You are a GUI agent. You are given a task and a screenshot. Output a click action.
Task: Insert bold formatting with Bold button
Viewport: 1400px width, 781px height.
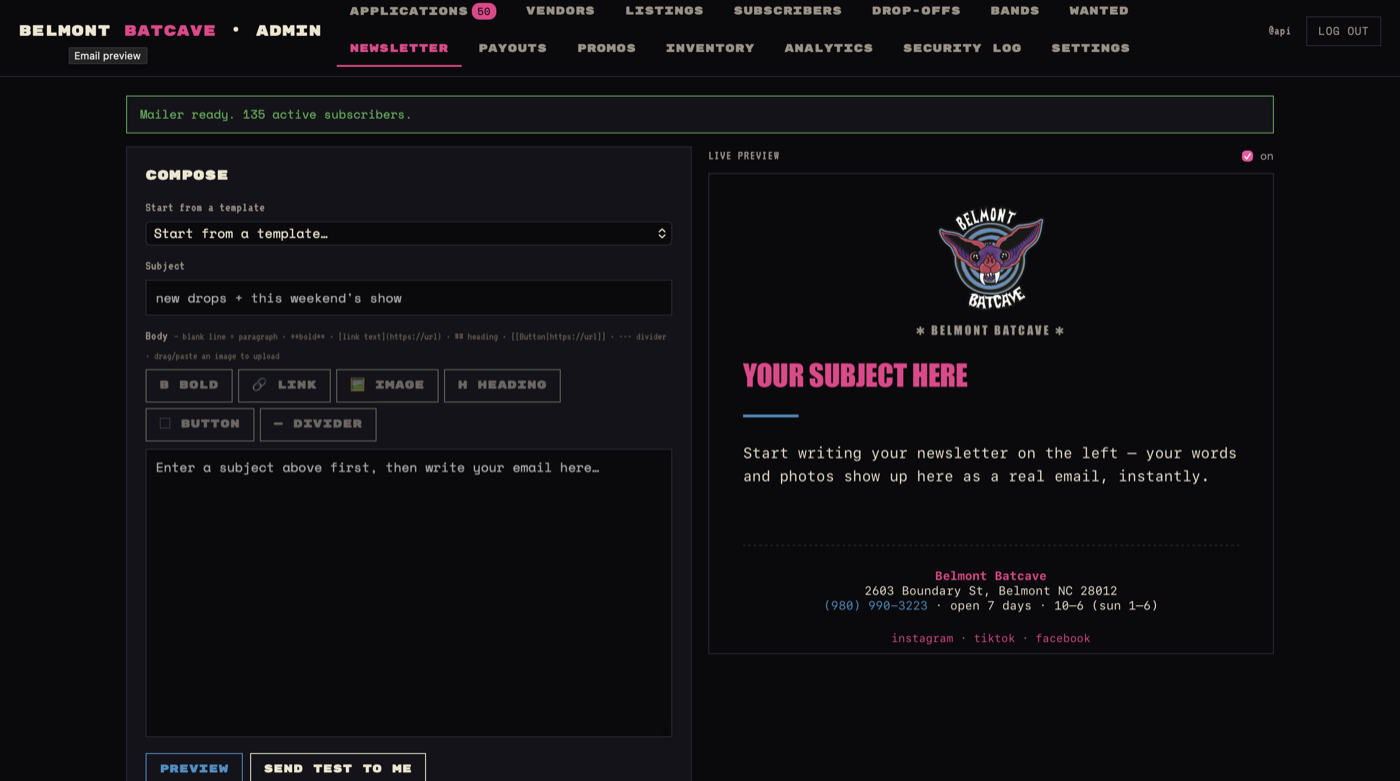189,385
